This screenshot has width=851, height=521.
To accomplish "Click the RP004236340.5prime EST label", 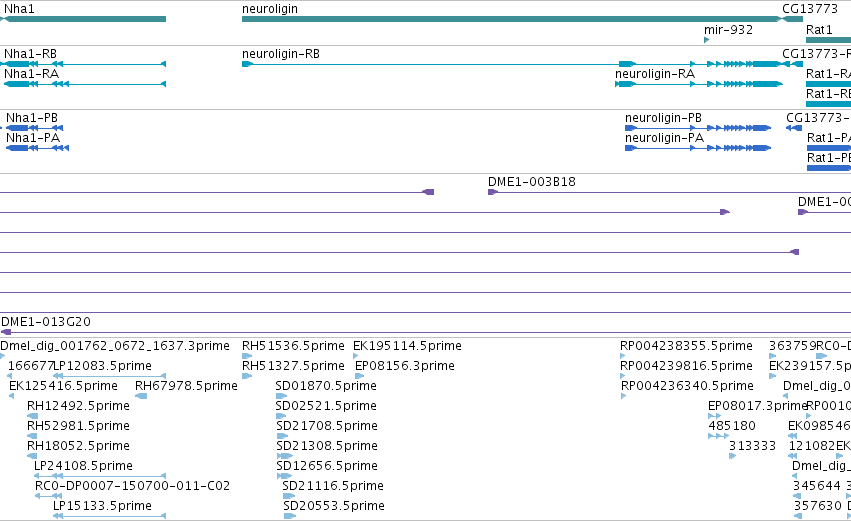I will [x=687, y=386].
